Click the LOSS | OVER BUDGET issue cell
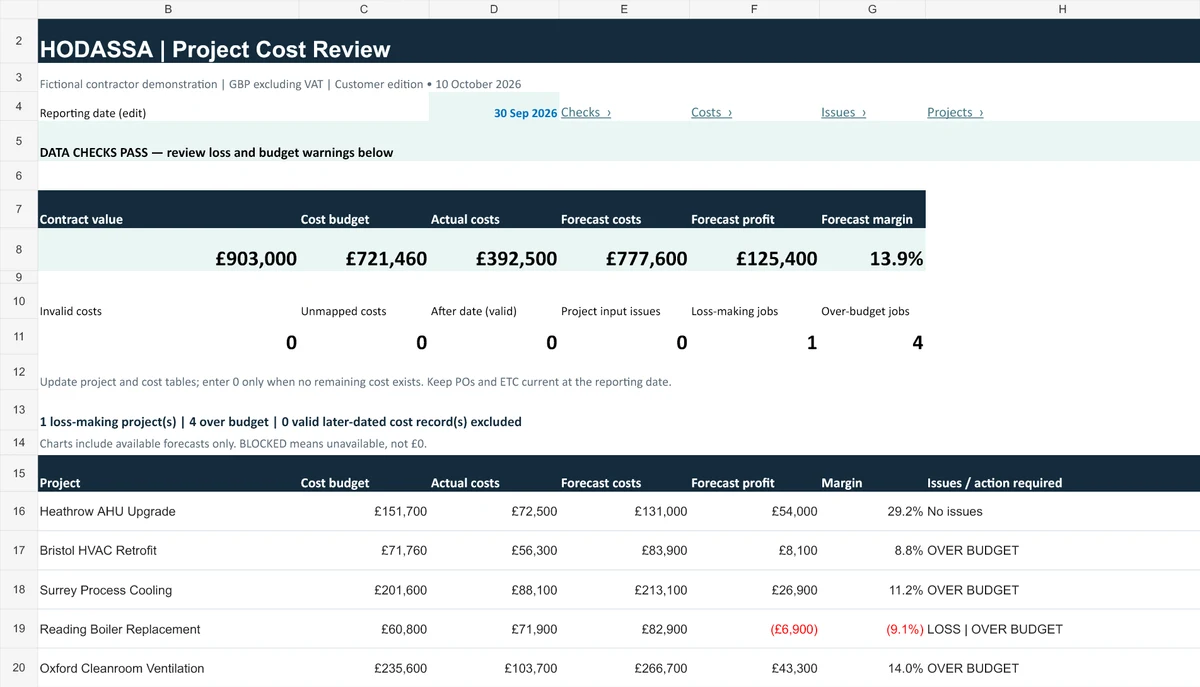The image size is (1200, 687). coord(995,629)
